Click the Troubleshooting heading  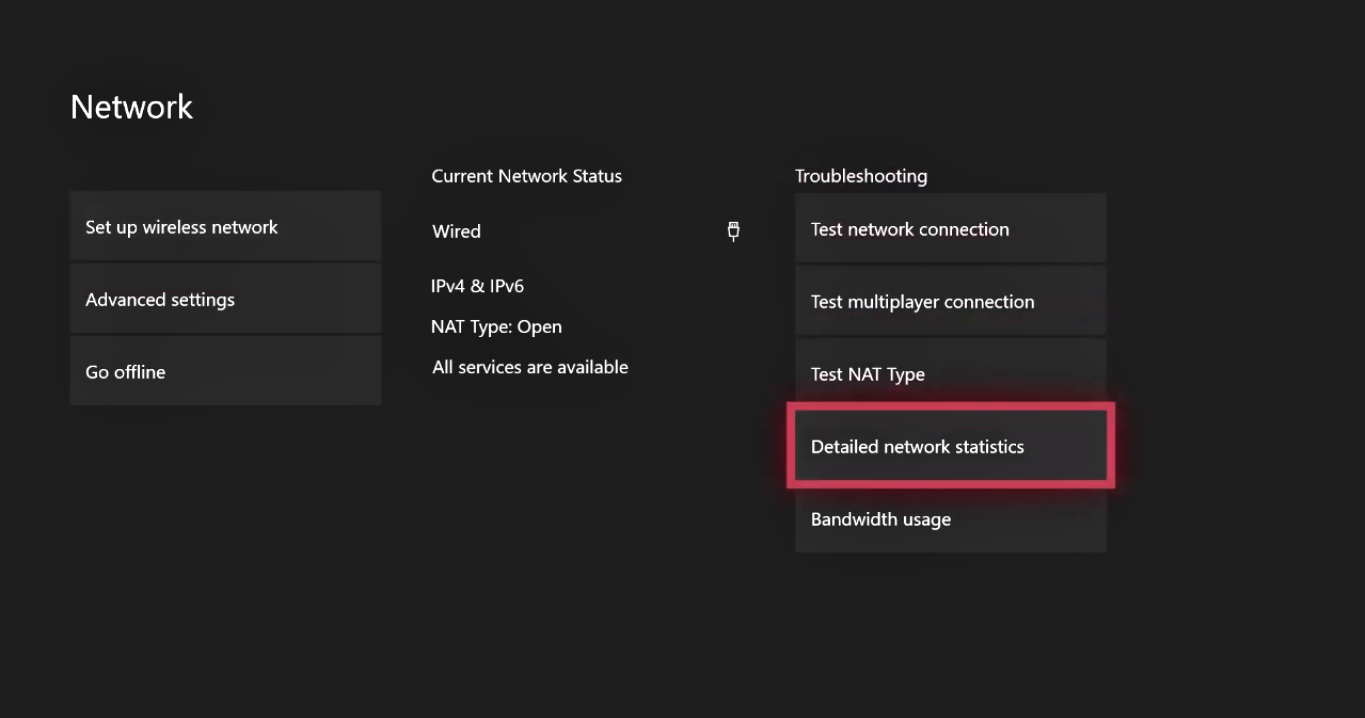861,176
